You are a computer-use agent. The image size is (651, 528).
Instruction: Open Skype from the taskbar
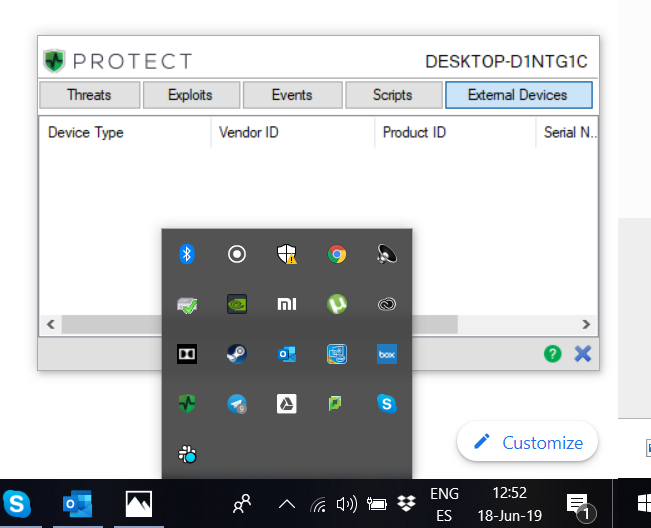(17, 504)
